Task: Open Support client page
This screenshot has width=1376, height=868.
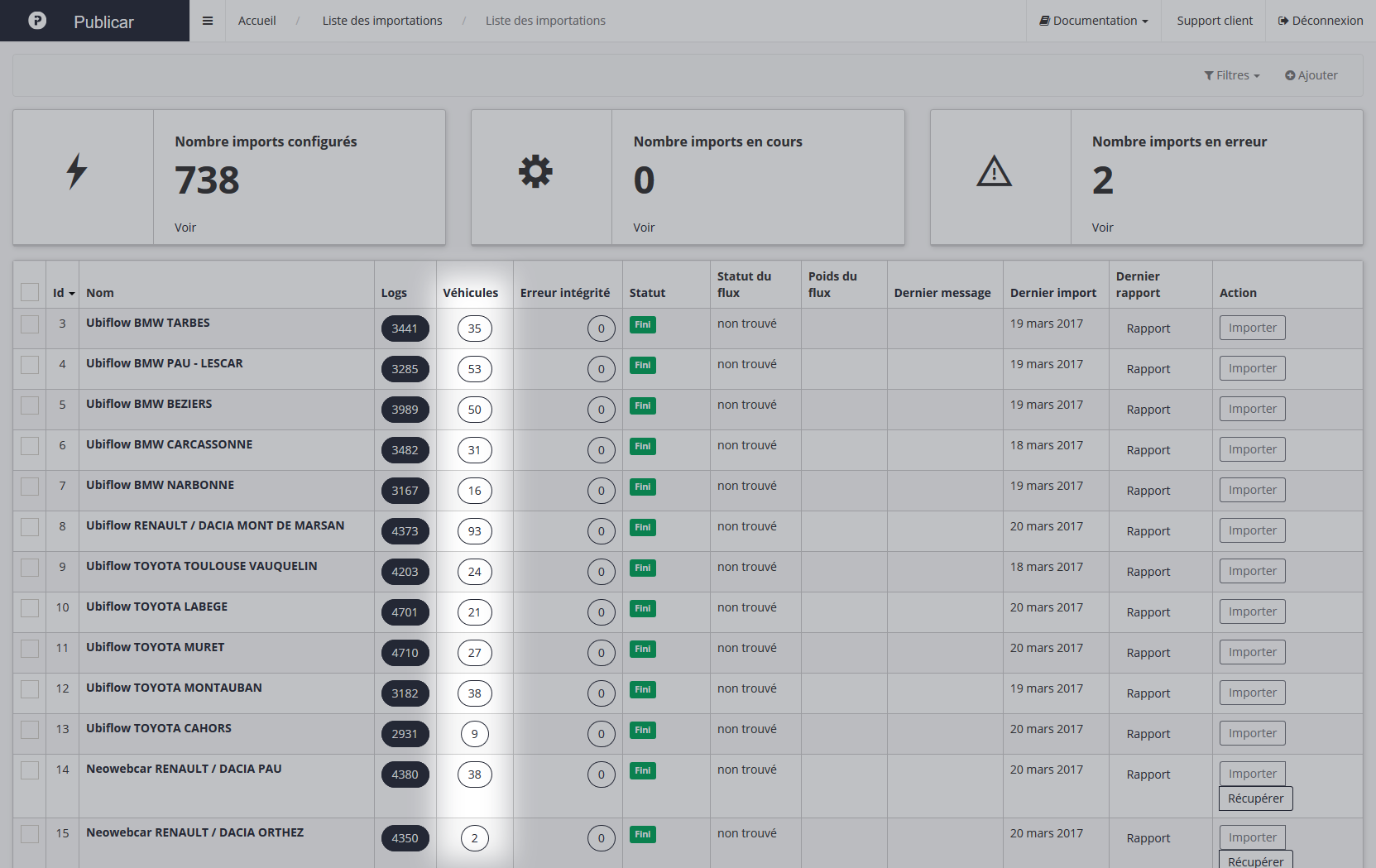Action: click(1215, 21)
